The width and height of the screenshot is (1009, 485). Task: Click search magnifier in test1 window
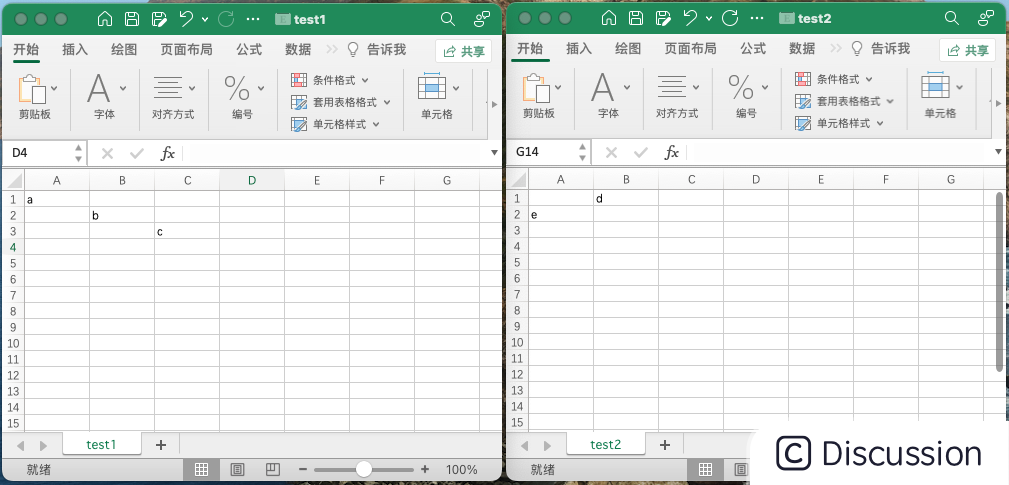point(448,19)
